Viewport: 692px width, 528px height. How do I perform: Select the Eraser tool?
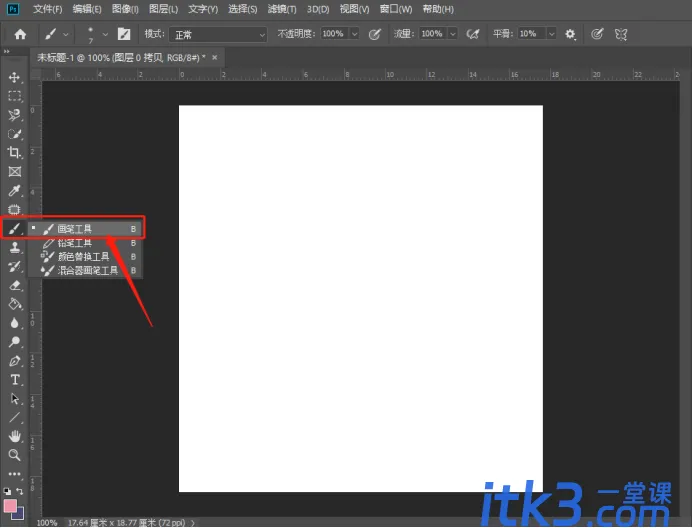click(14, 285)
